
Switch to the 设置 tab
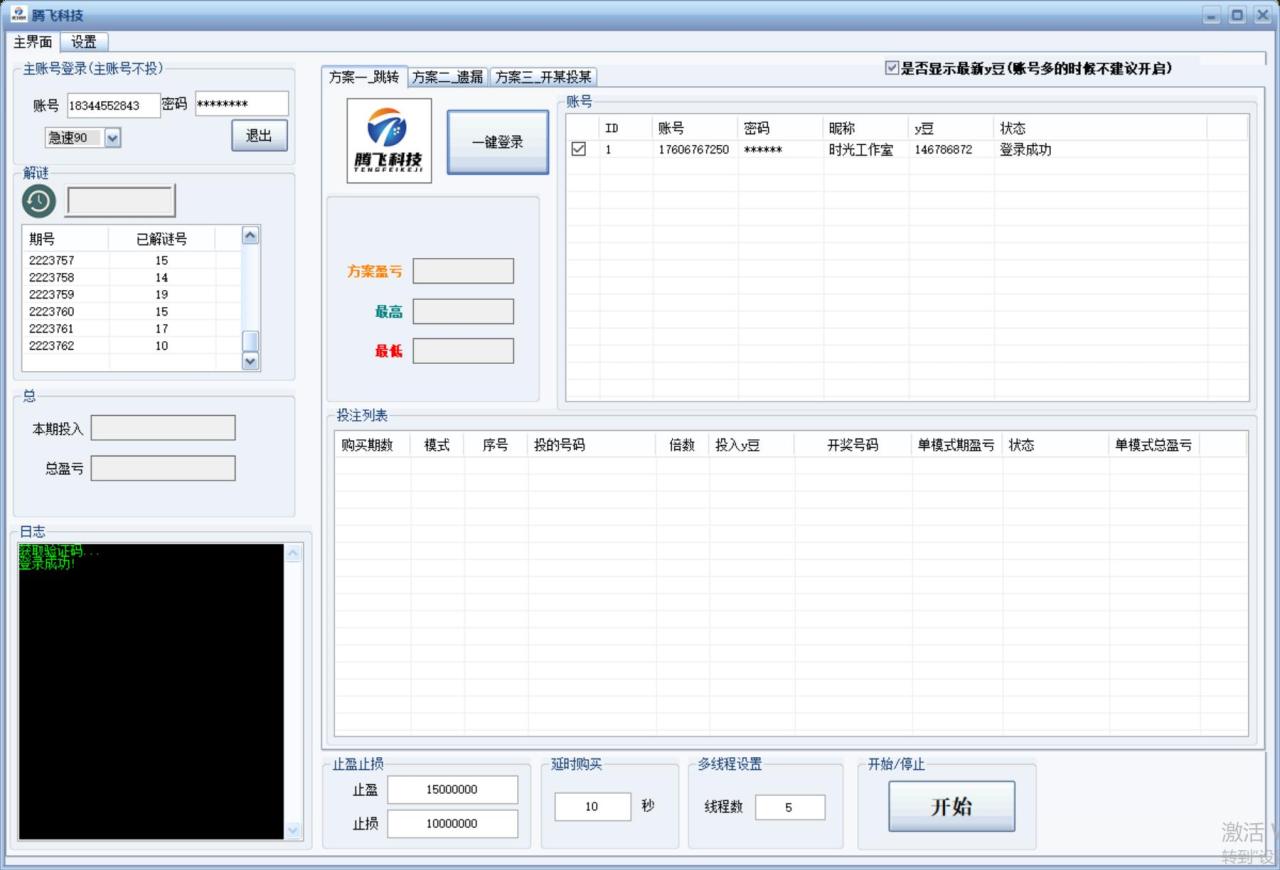tap(83, 41)
